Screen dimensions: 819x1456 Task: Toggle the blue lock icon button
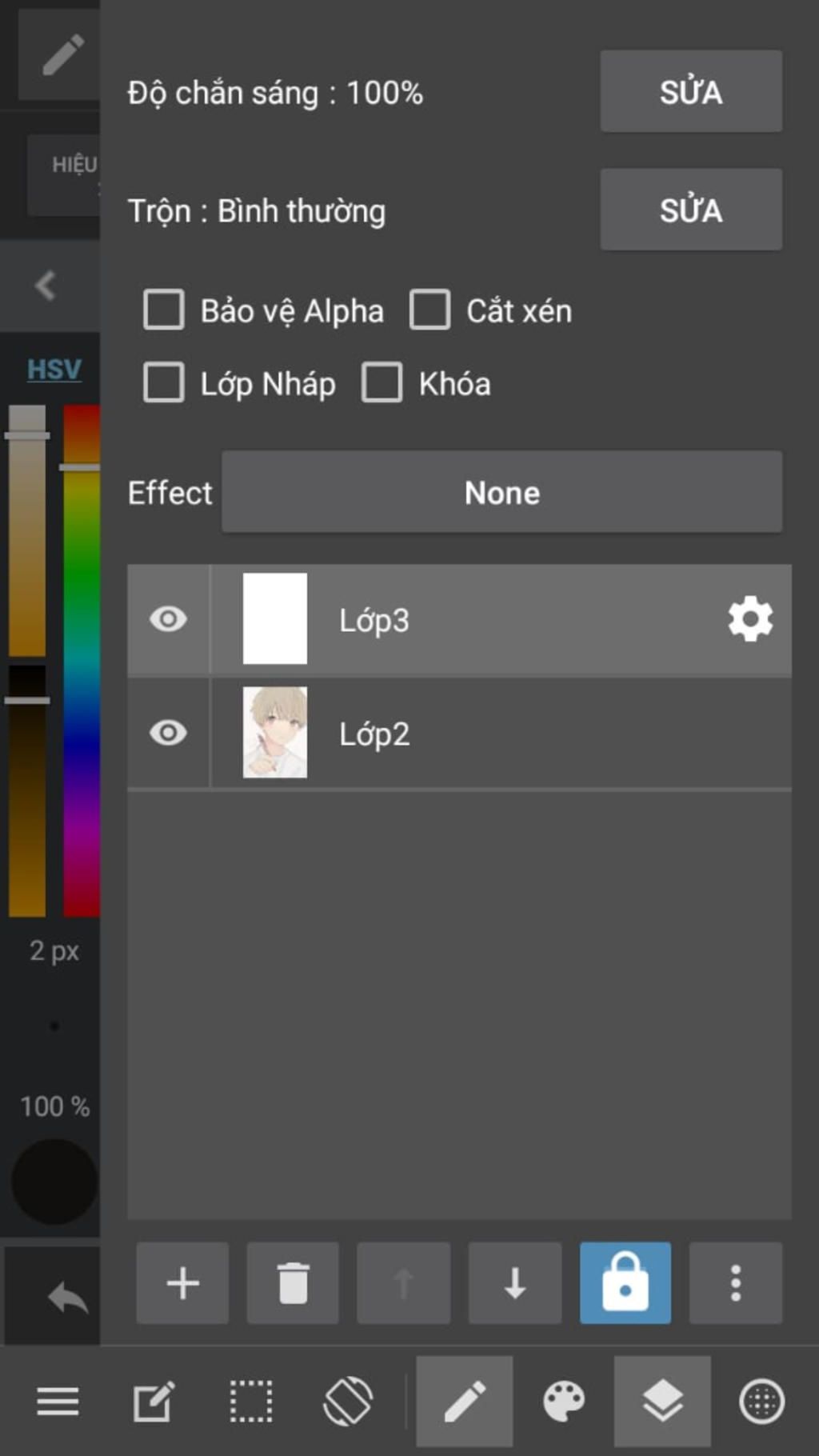tap(625, 1283)
